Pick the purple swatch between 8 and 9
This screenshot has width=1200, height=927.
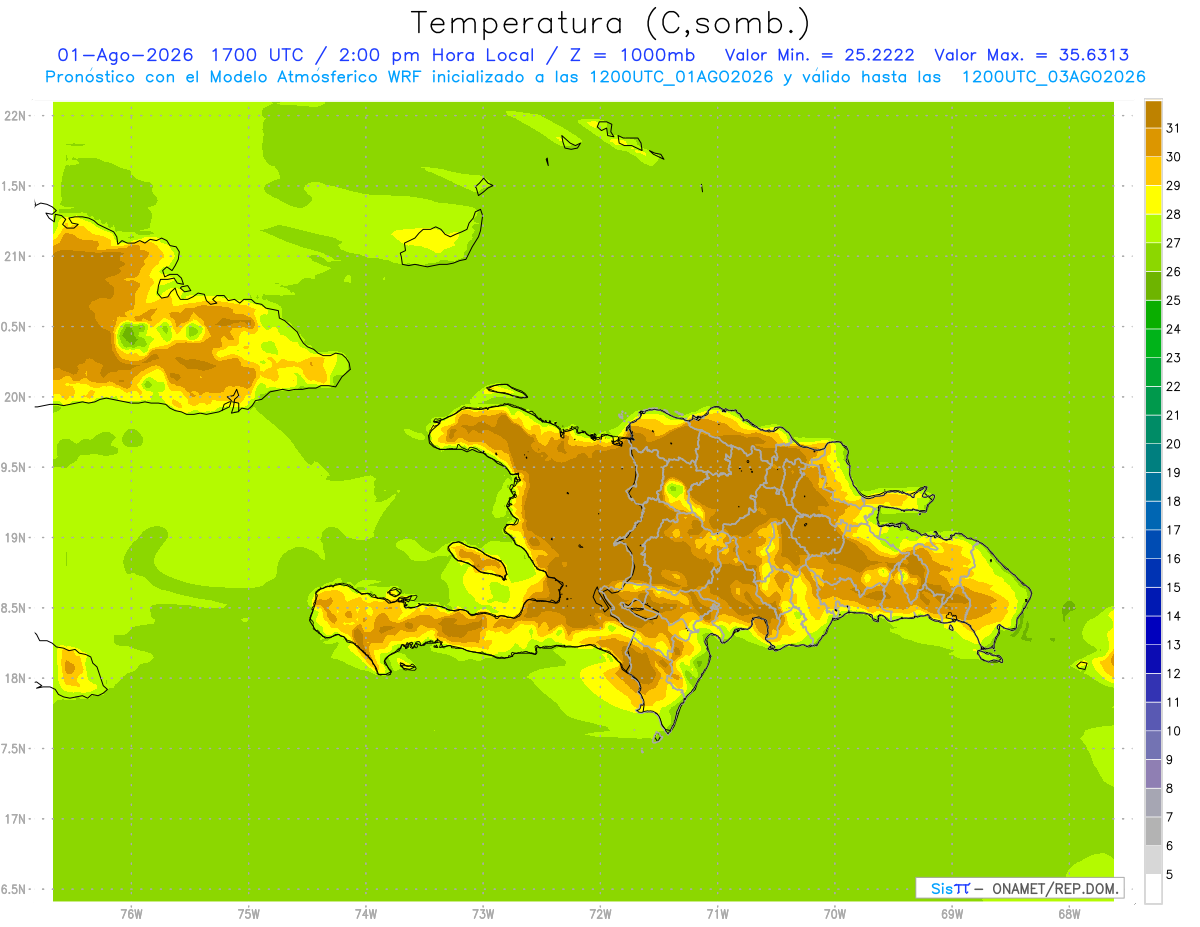(1153, 774)
